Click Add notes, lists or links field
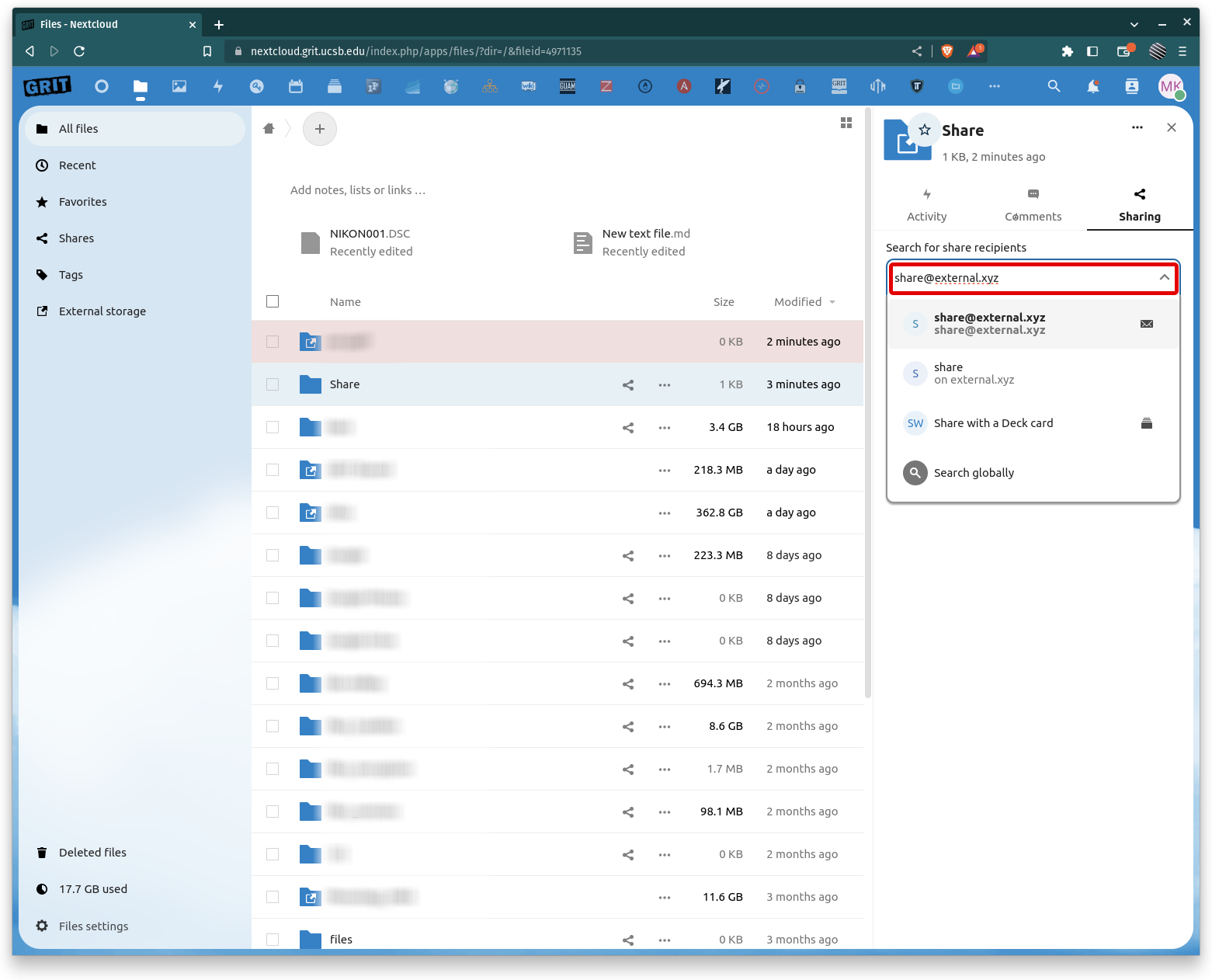This screenshot has width=1212, height=980. pos(358,190)
